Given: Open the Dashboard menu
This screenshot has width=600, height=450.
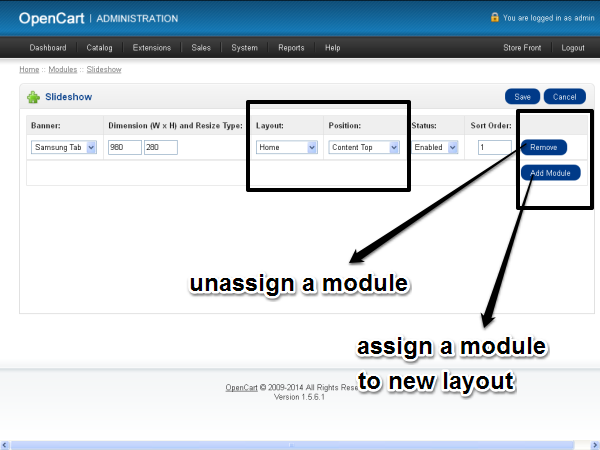Looking at the screenshot, I should pos(48,48).
